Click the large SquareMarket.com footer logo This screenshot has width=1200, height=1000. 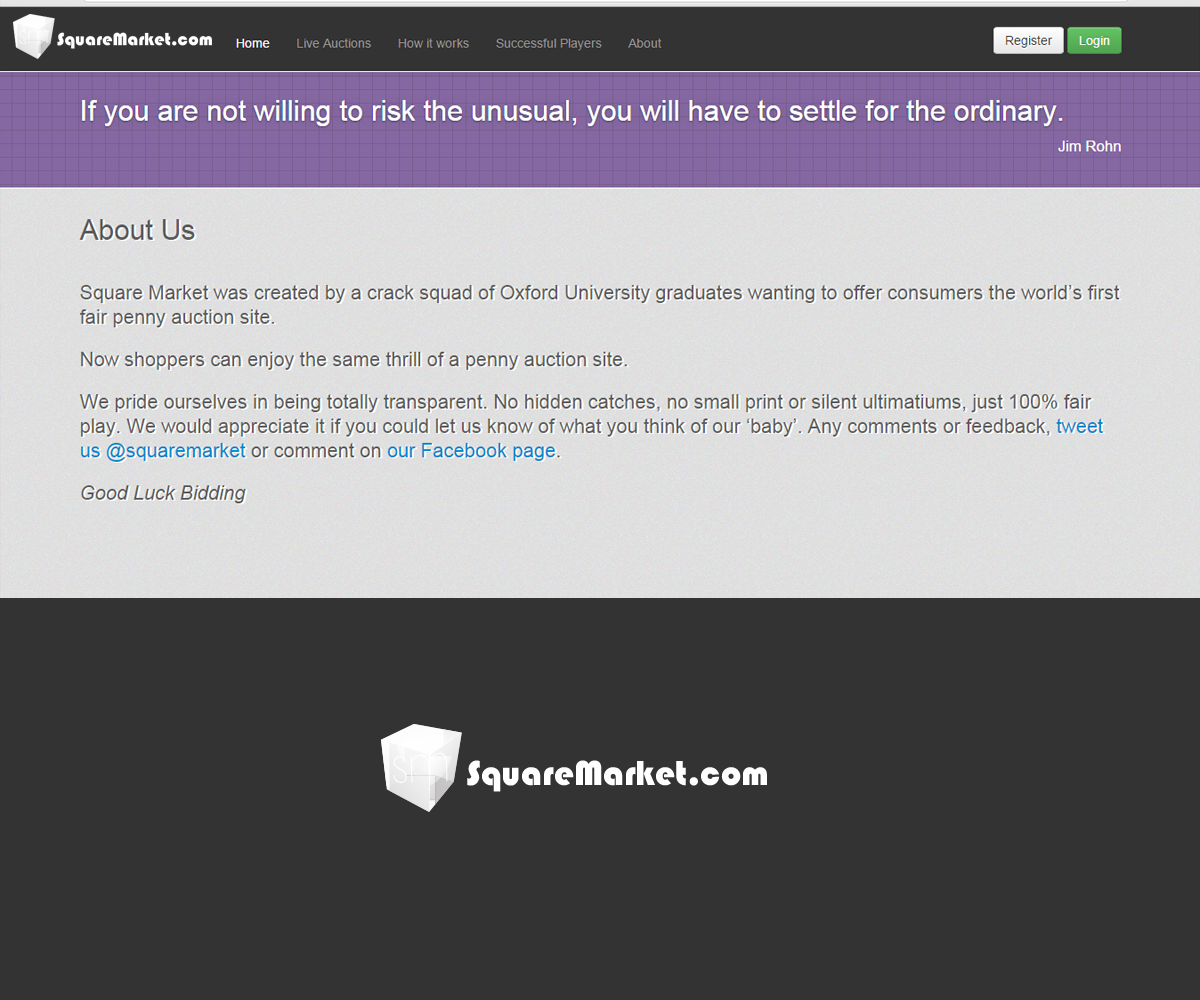point(574,768)
